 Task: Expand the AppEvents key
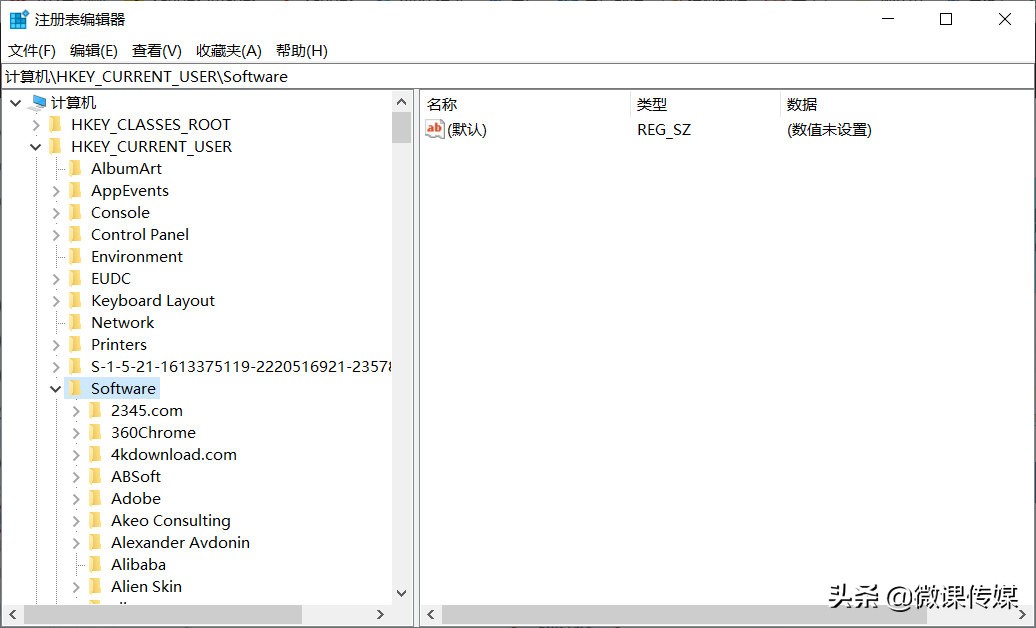[56, 190]
